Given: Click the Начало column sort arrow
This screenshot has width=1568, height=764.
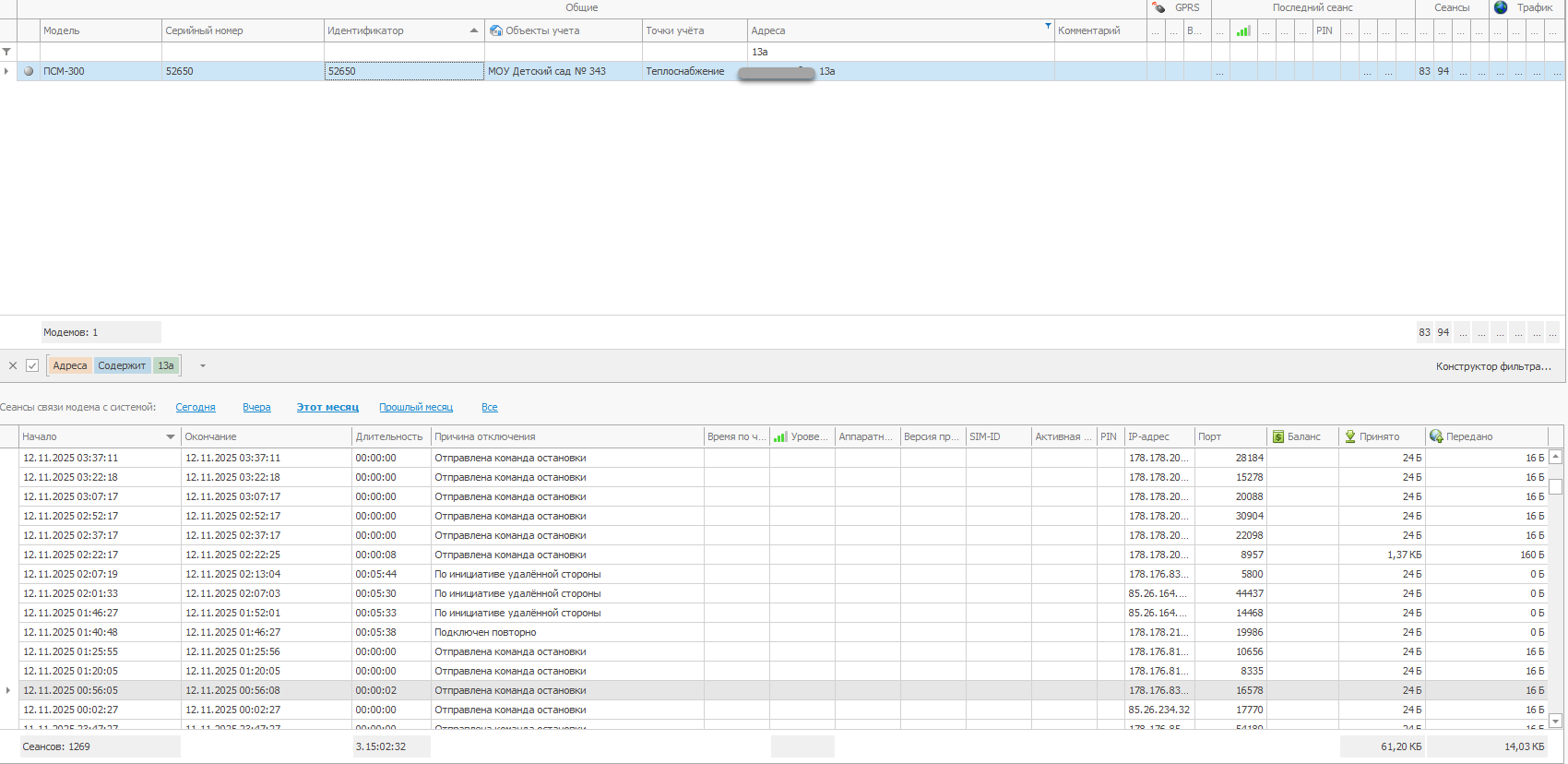Looking at the screenshot, I should pos(171,436).
